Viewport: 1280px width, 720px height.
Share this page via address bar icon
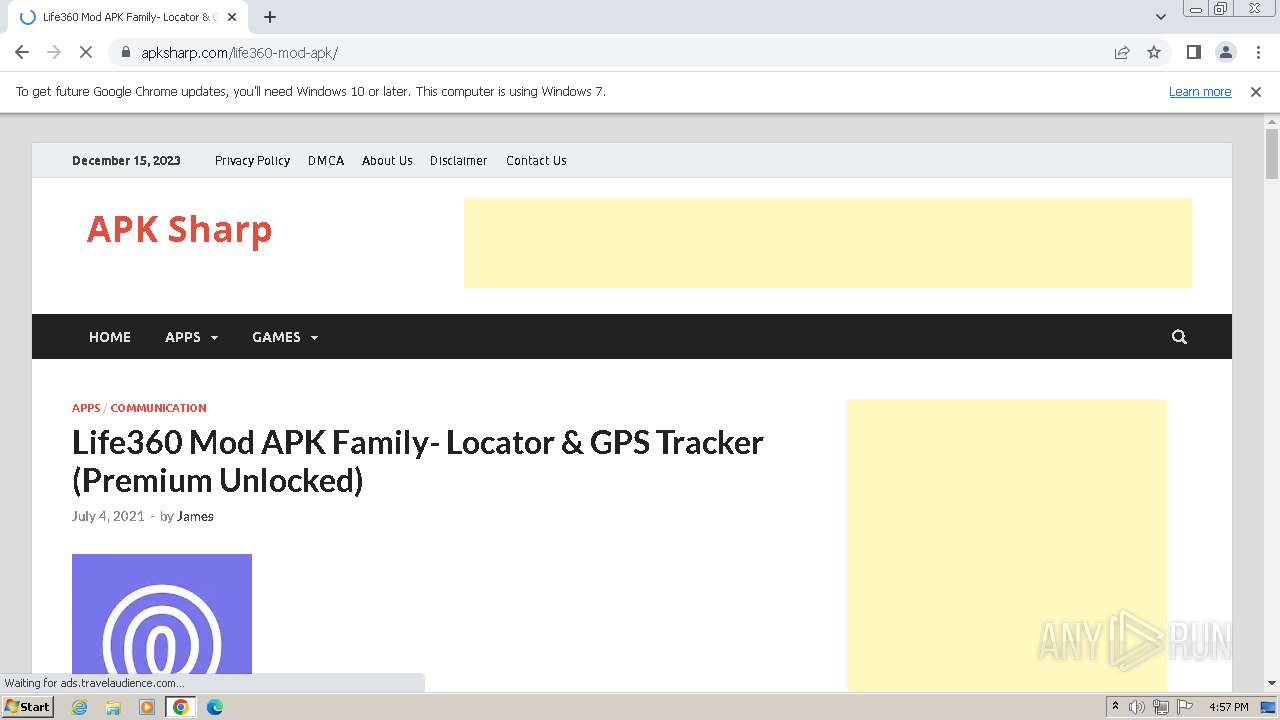click(x=1122, y=52)
